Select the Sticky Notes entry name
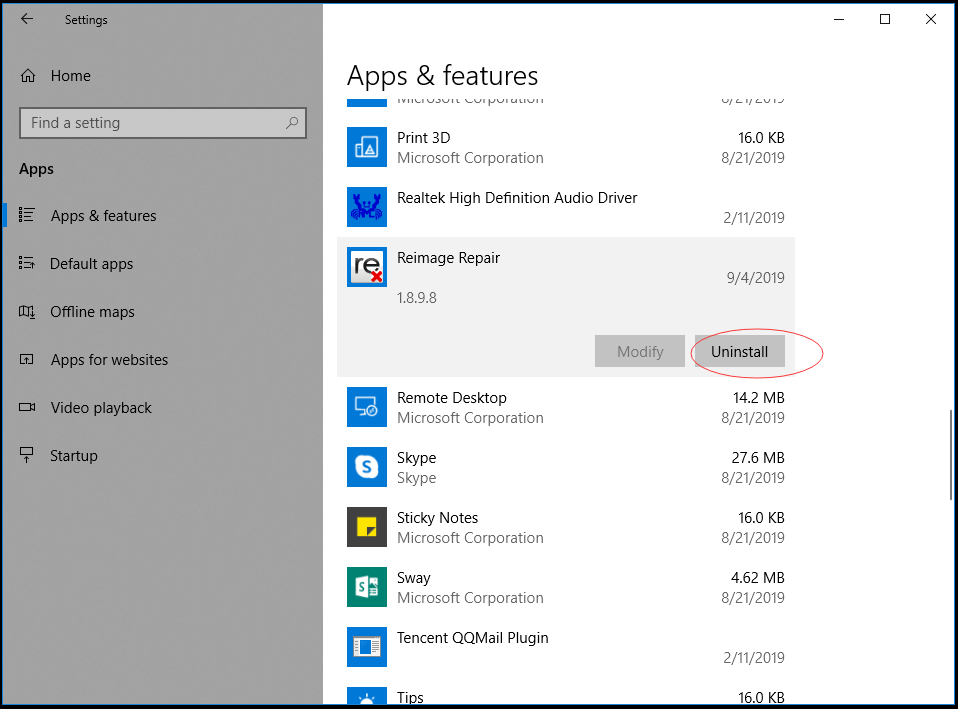Screen dimensions: 958x709 tap(437, 518)
